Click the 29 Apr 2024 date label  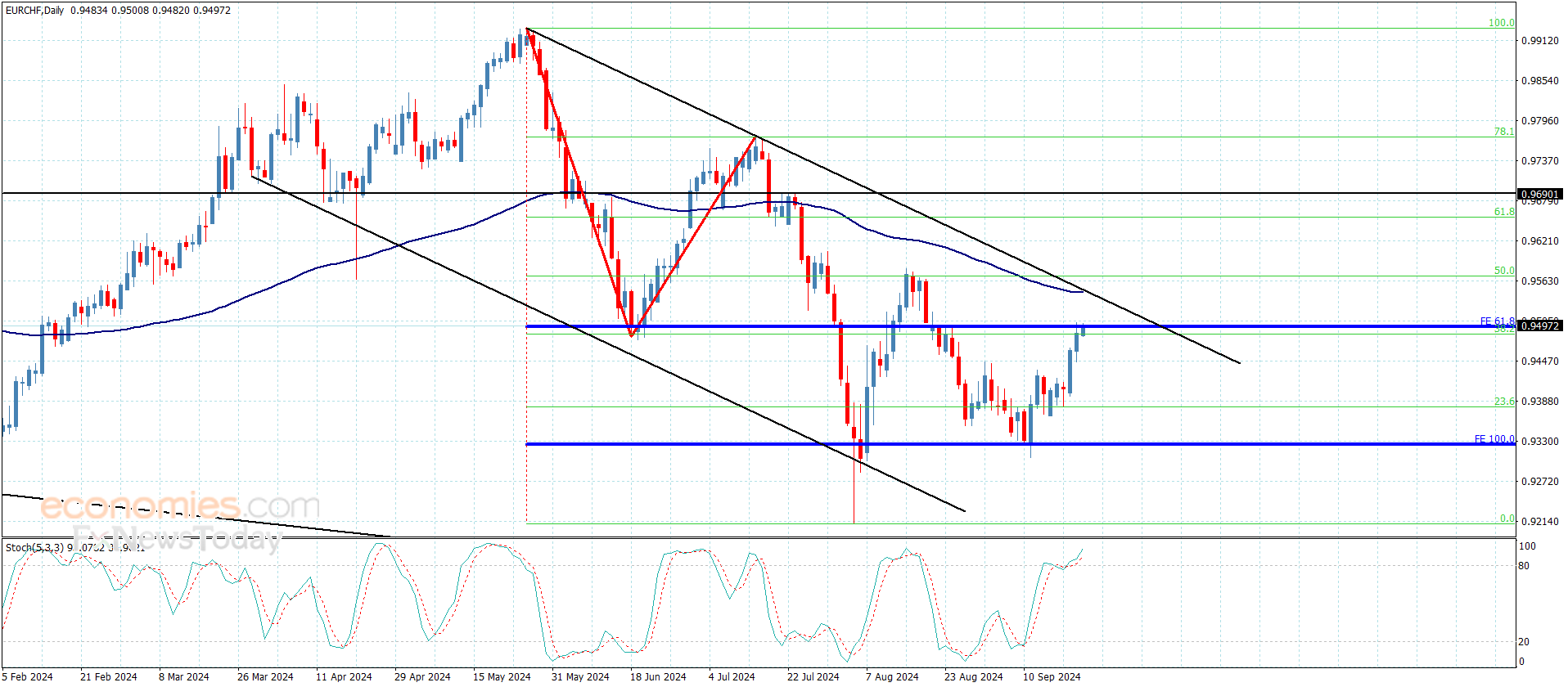pyautogui.click(x=422, y=677)
